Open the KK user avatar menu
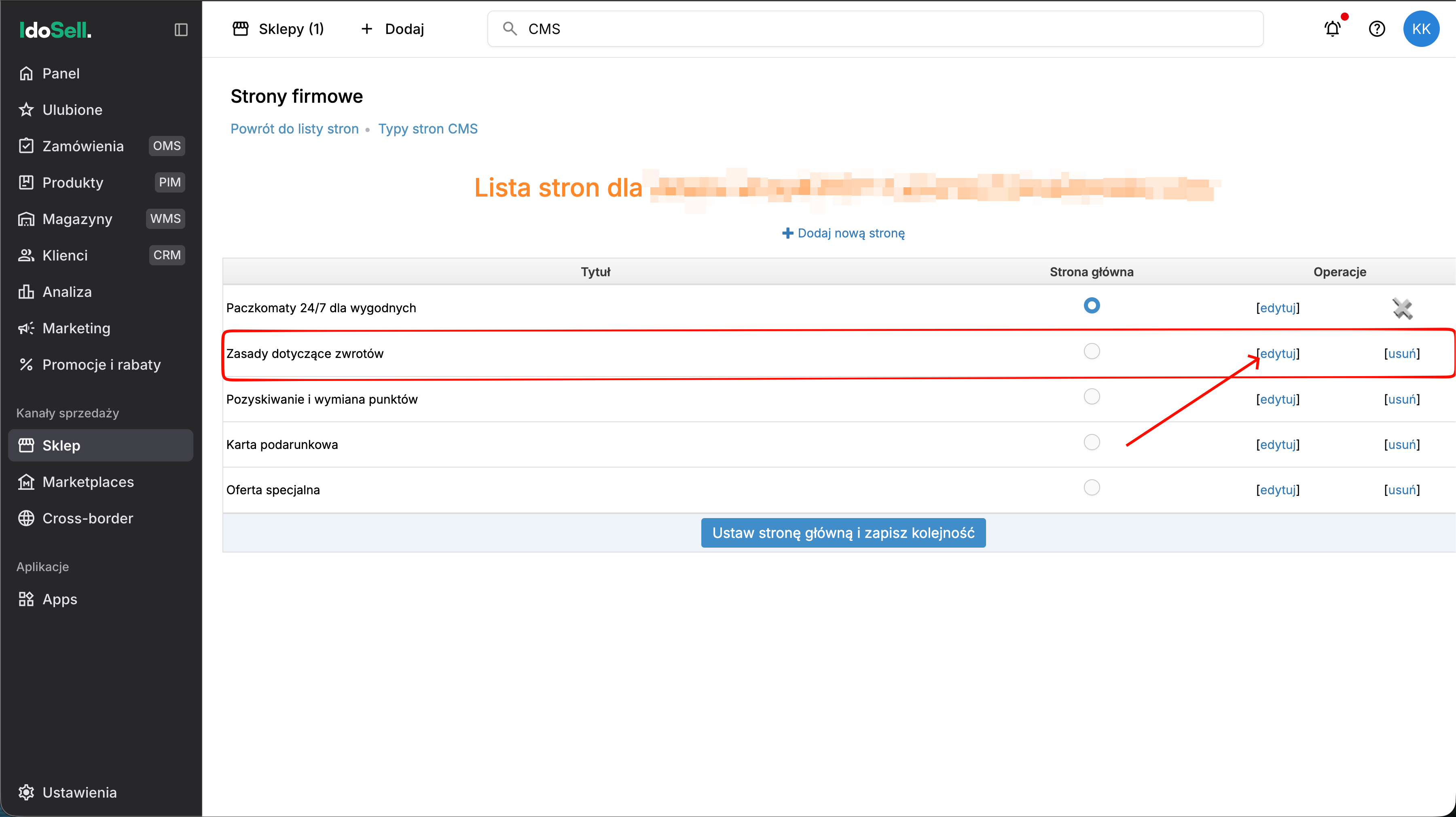 pyautogui.click(x=1421, y=29)
